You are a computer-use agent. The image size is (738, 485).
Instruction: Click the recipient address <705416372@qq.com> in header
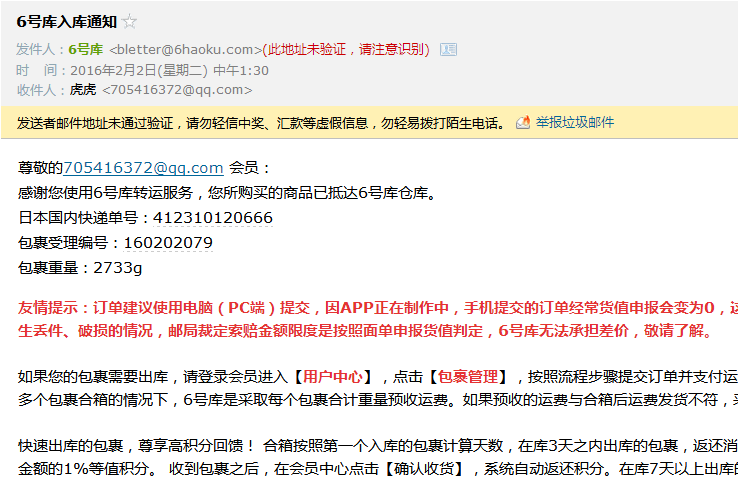click(177, 89)
